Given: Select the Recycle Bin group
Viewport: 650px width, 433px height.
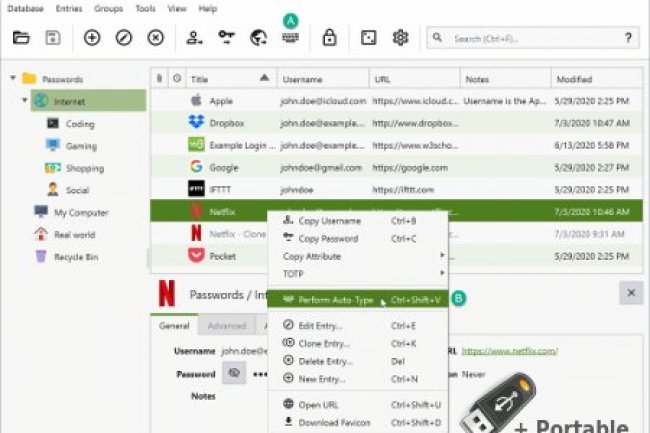Looking at the screenshot, I should (x=74, y=256).
